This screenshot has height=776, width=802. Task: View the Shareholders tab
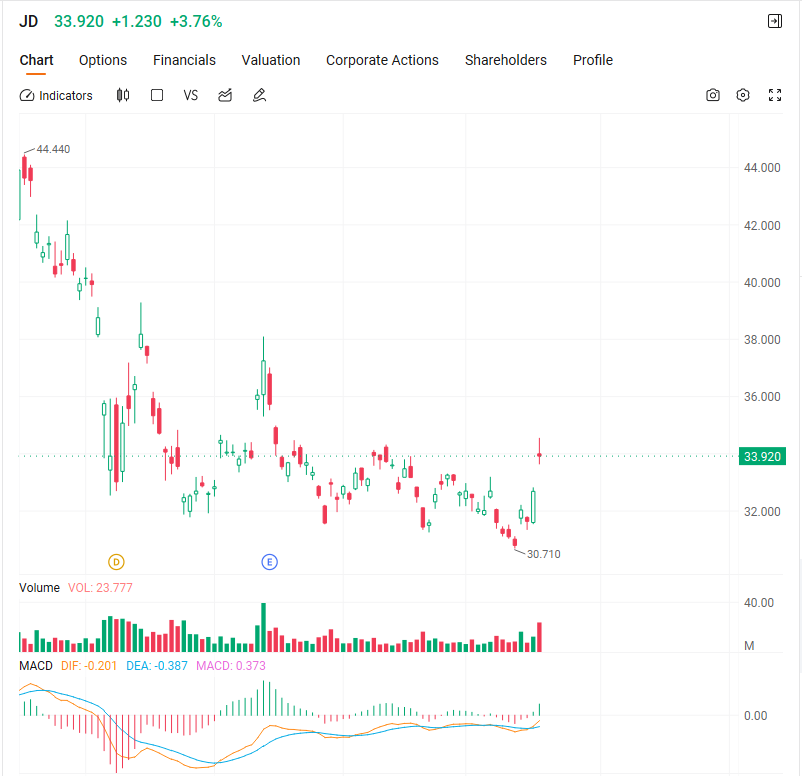click(505, 60)
